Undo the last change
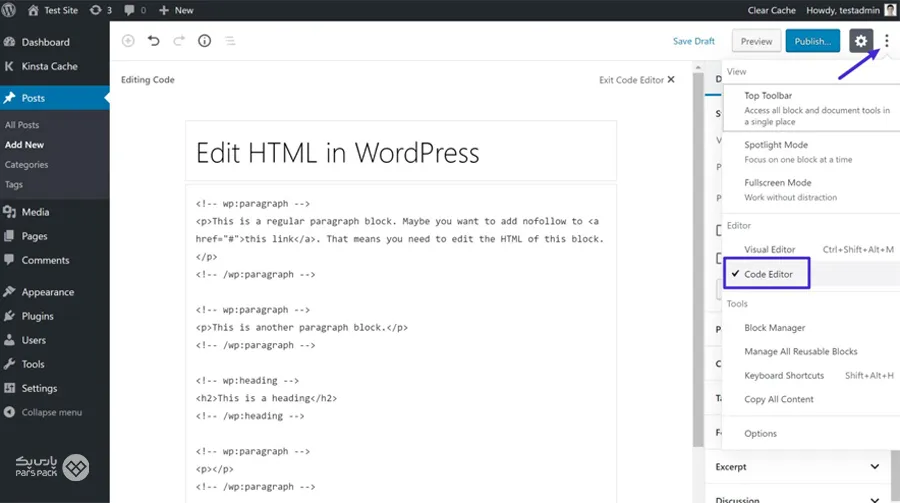Viewport: 900px width, 503px height. coord(153,41)
